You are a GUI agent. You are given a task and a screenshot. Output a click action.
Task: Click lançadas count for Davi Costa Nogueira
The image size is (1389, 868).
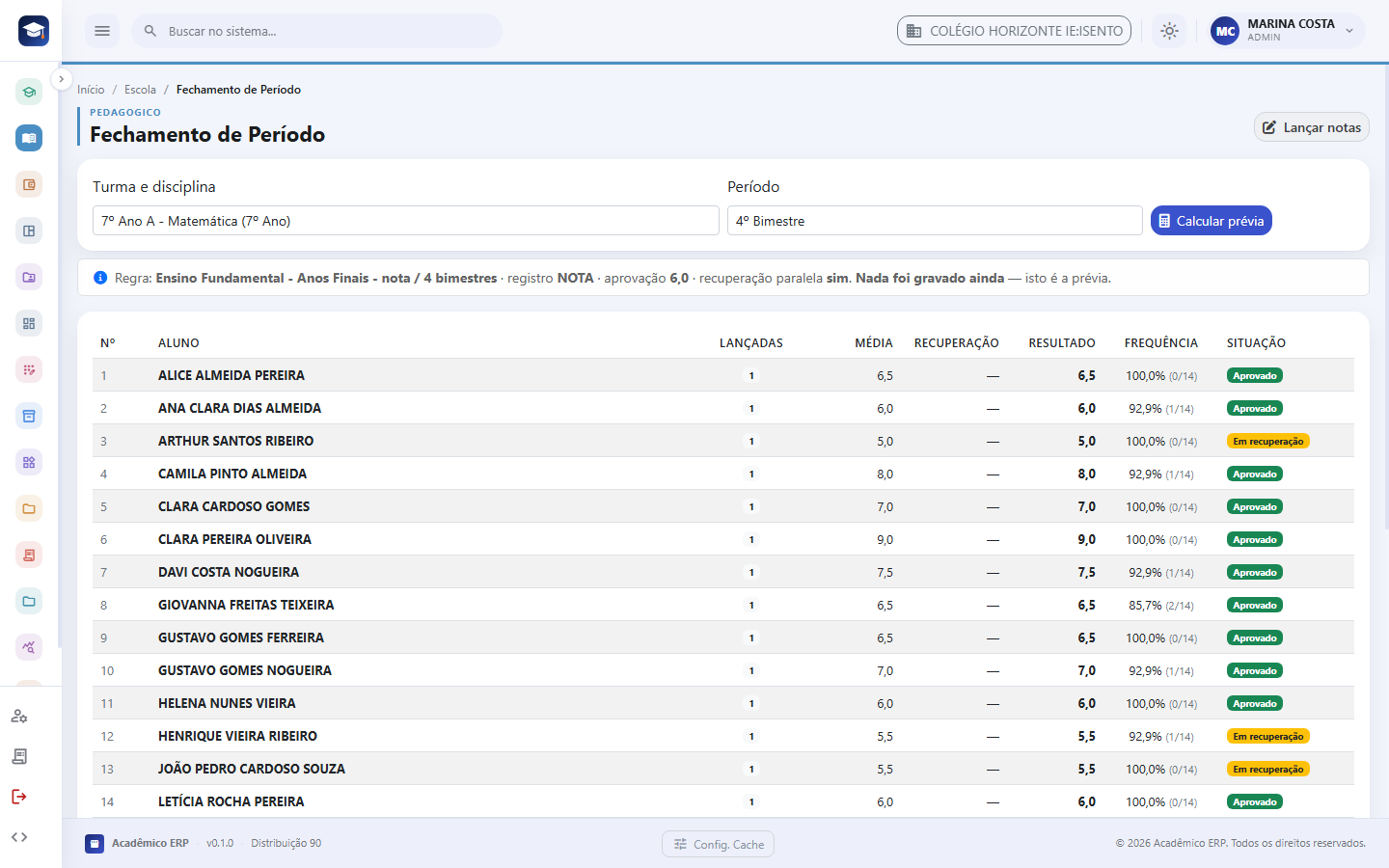pos(751,573)
